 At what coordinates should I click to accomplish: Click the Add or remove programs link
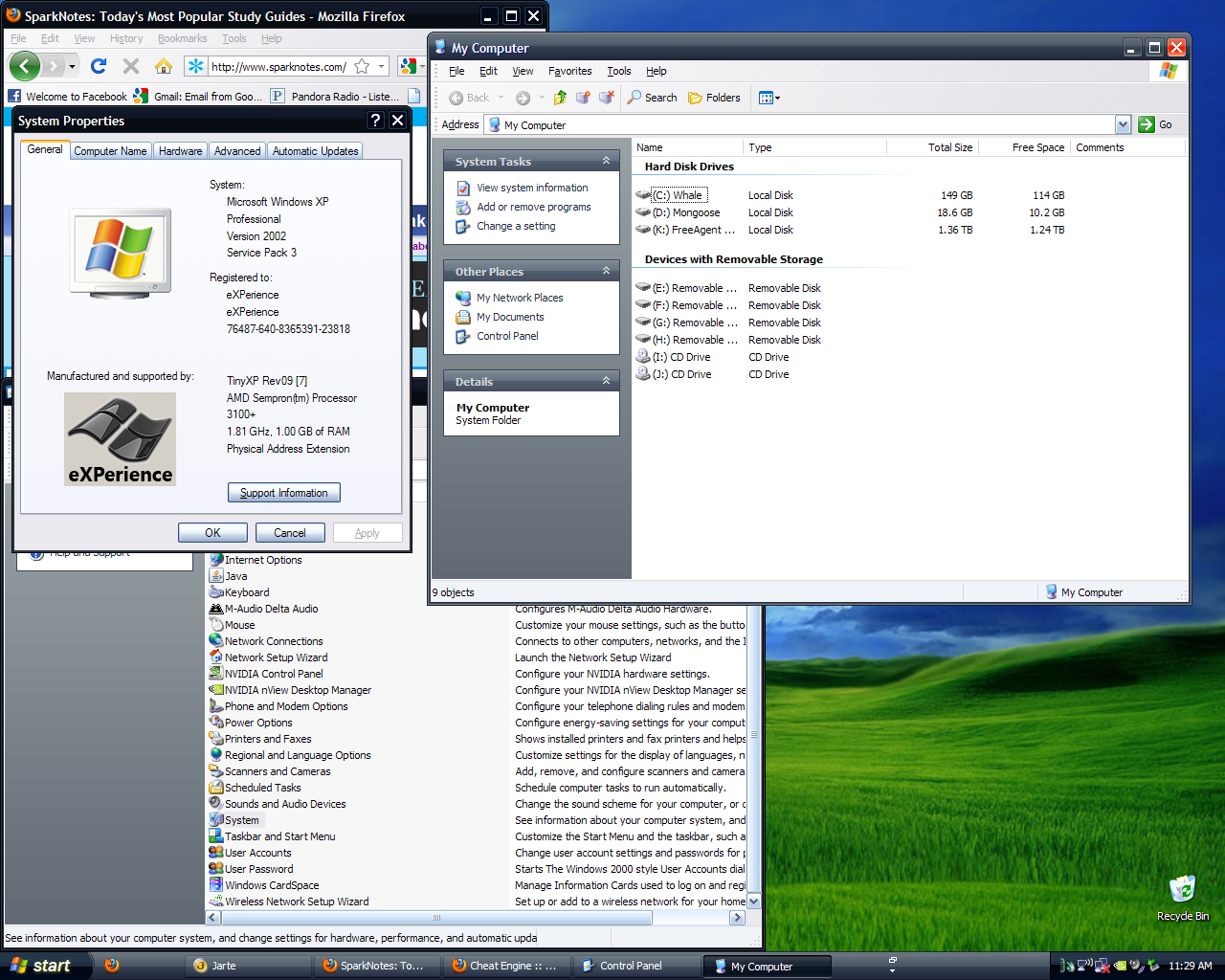tap(533, 207)
